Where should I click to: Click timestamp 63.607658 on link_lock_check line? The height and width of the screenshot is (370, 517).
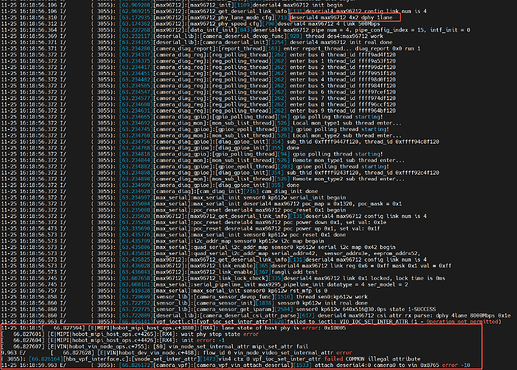coord(136,278)
